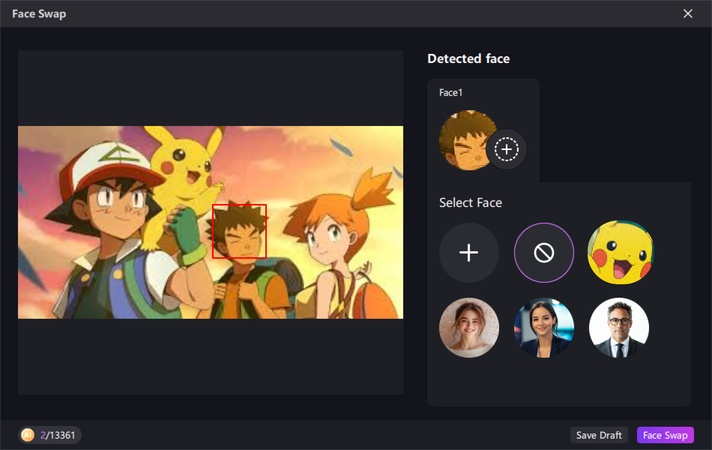Viewport: 712px width, 450px height.
Task: Upload new face with plus button
Action: tap(469, 253)
